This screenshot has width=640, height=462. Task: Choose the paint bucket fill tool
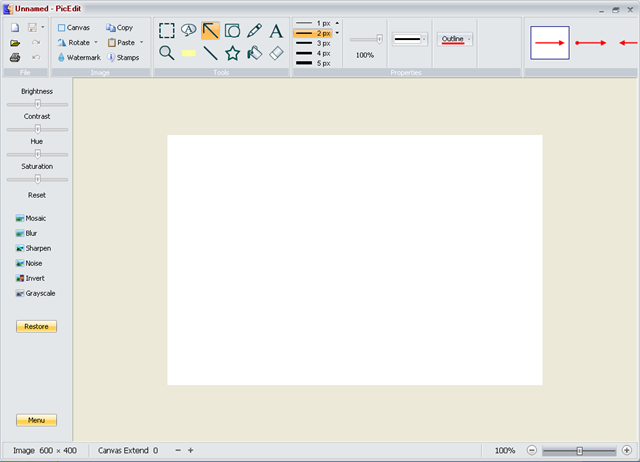pyautogui.click(x=255, y=53)
